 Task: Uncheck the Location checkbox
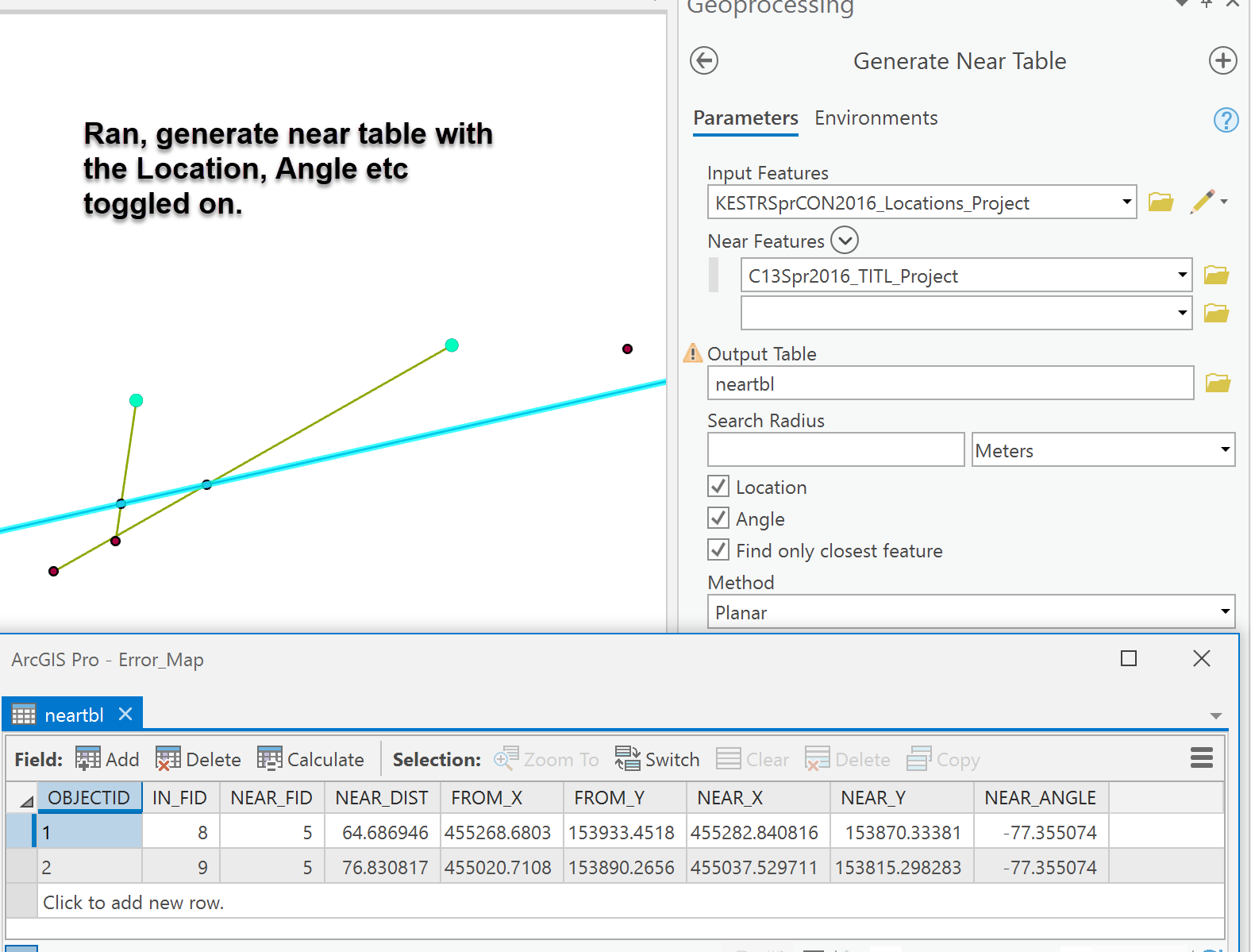pyautogui.click(x=718, y=486)
